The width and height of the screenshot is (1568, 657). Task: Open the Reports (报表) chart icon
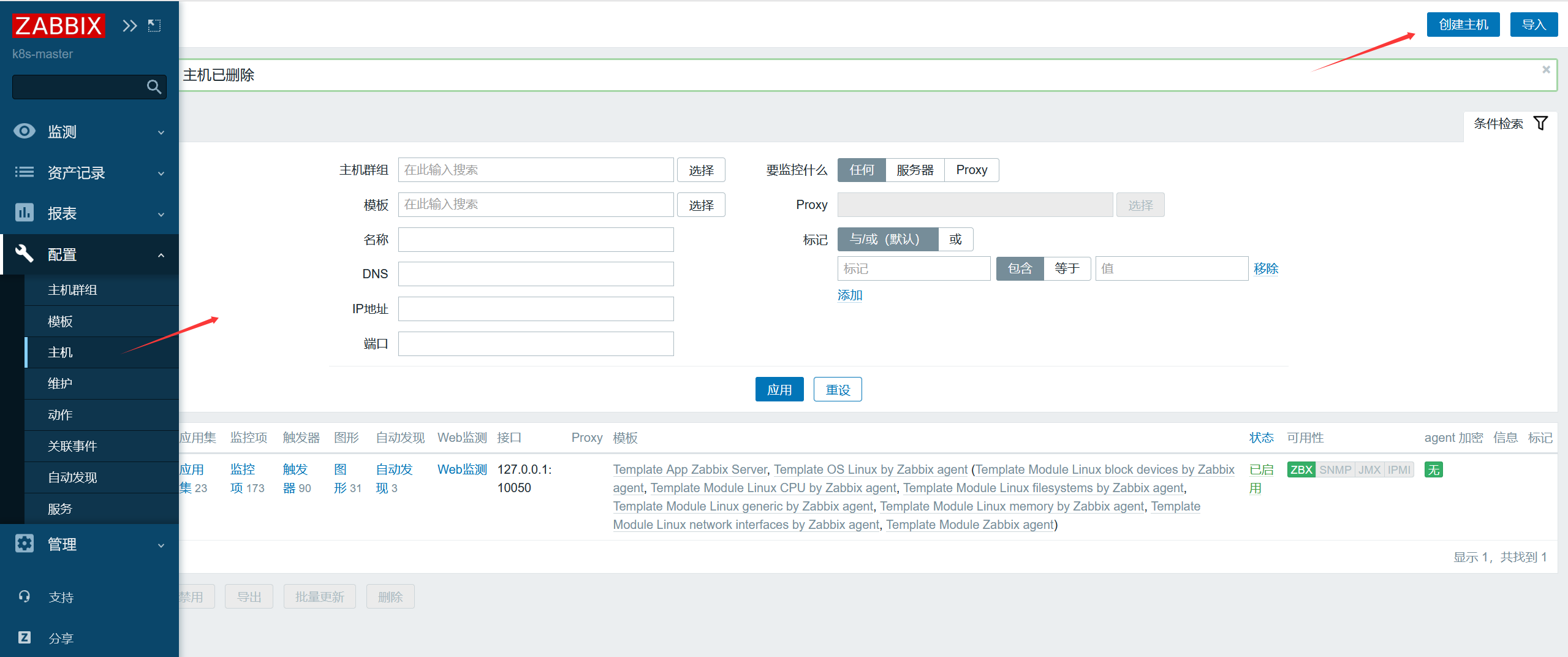tap(24, 213)
